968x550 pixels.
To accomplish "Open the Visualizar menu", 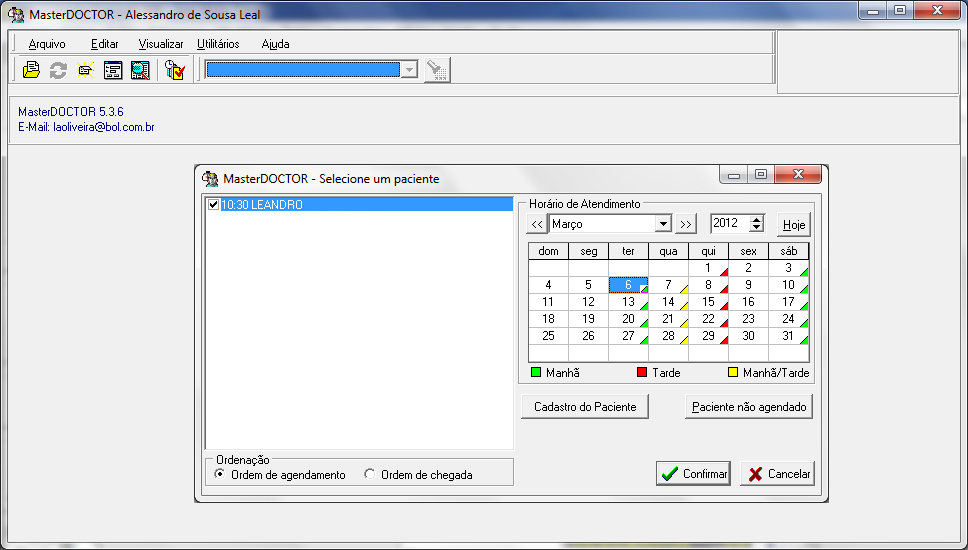I will click(x=161, y=44).
